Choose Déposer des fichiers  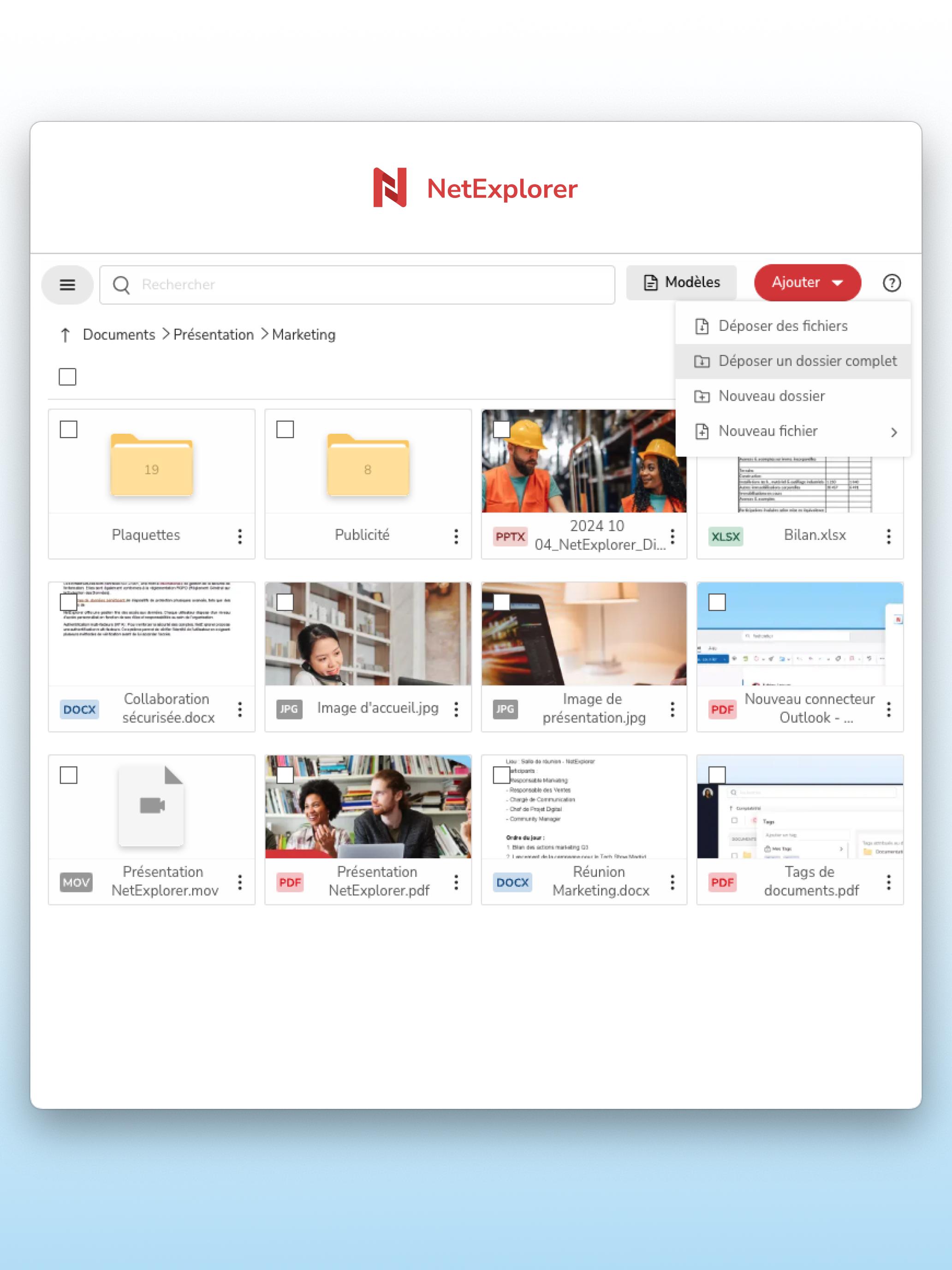pos(793,326)
